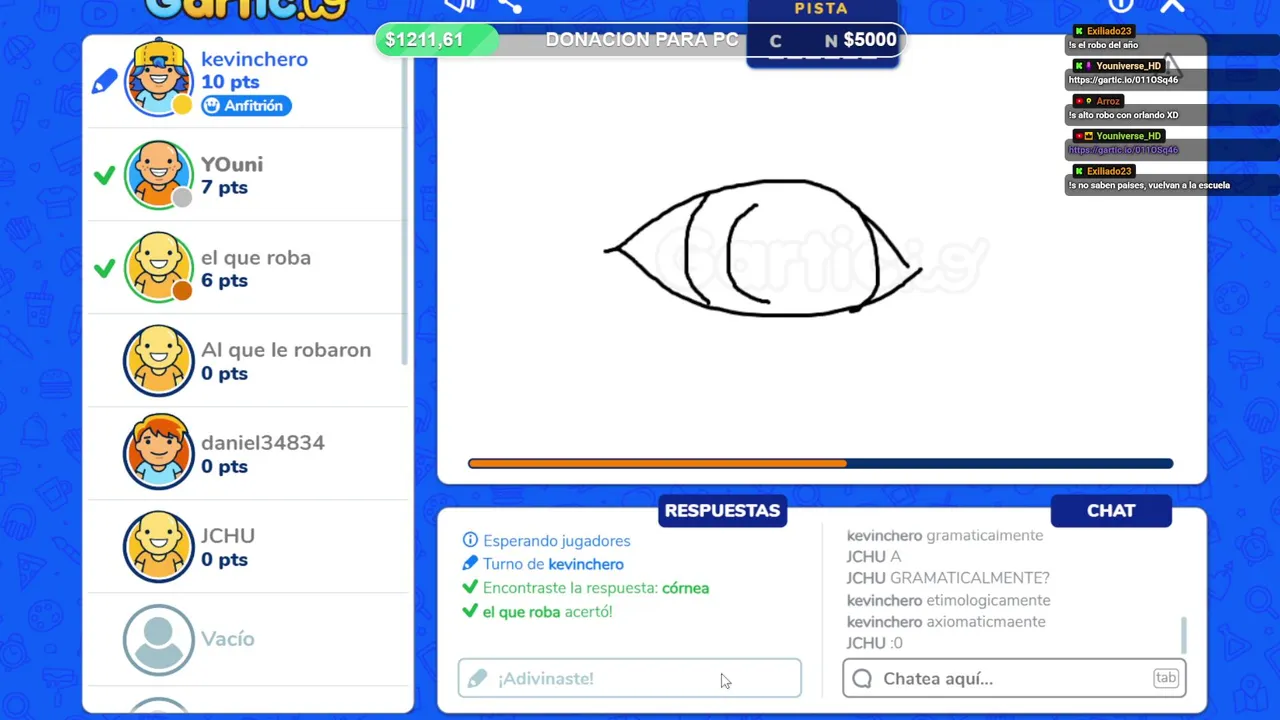Click the check icon beside el que roba acertó
Image resolution: width=1280 pixels, height=720 pixels.
[470, 611]
